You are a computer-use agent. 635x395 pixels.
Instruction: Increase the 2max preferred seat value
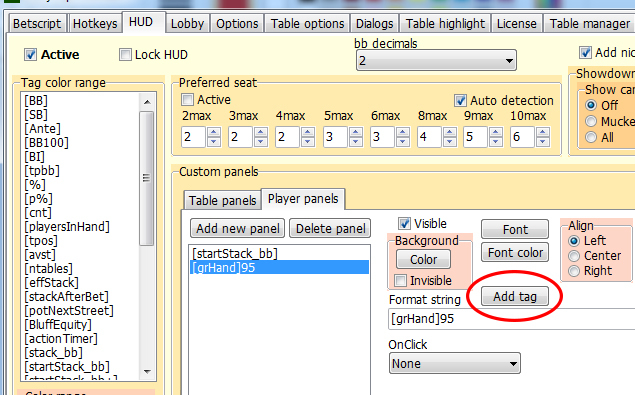[x=214, y=132]
